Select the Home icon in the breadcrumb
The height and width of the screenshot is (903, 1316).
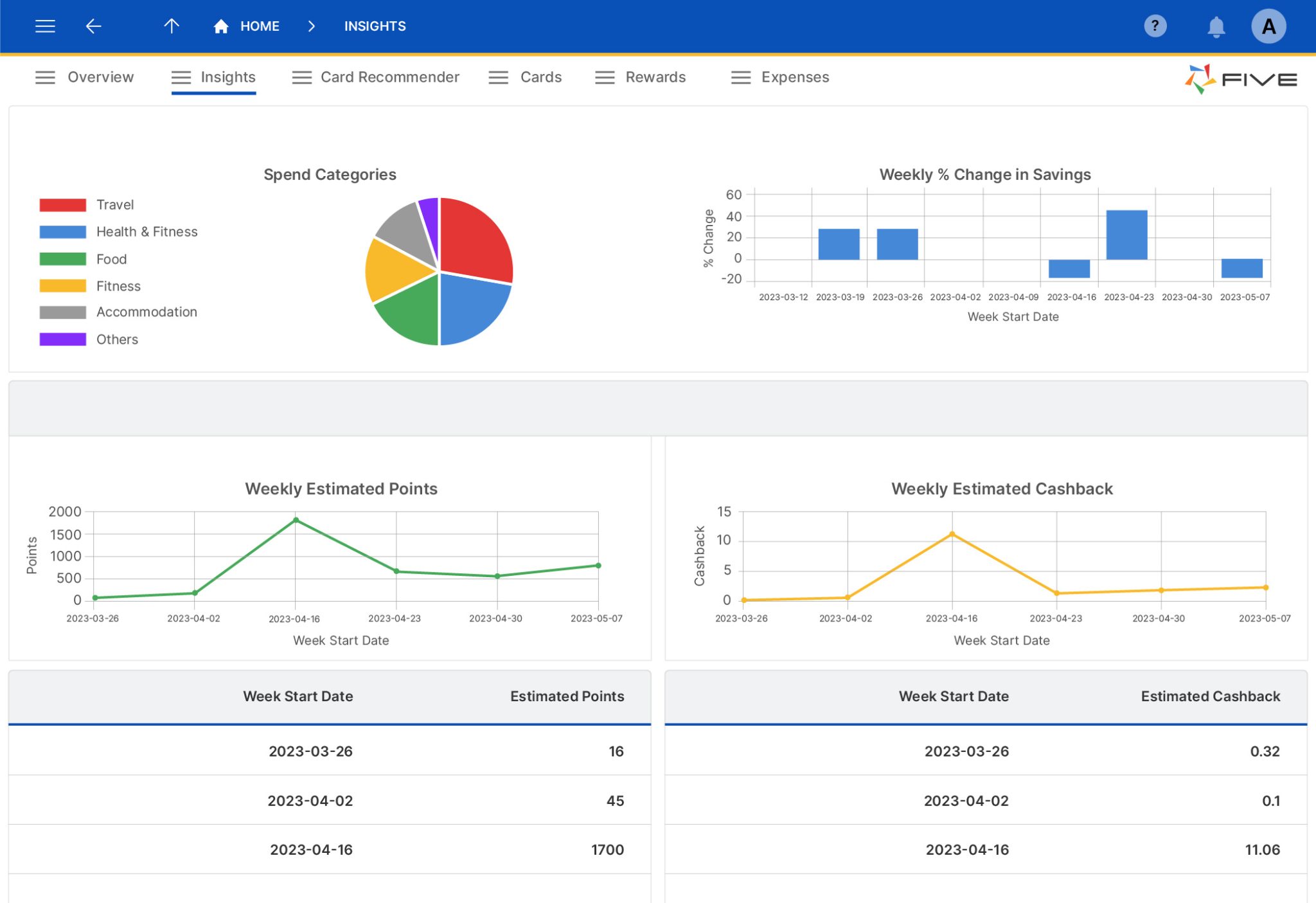pyautogui.click(x=220, y=26)
